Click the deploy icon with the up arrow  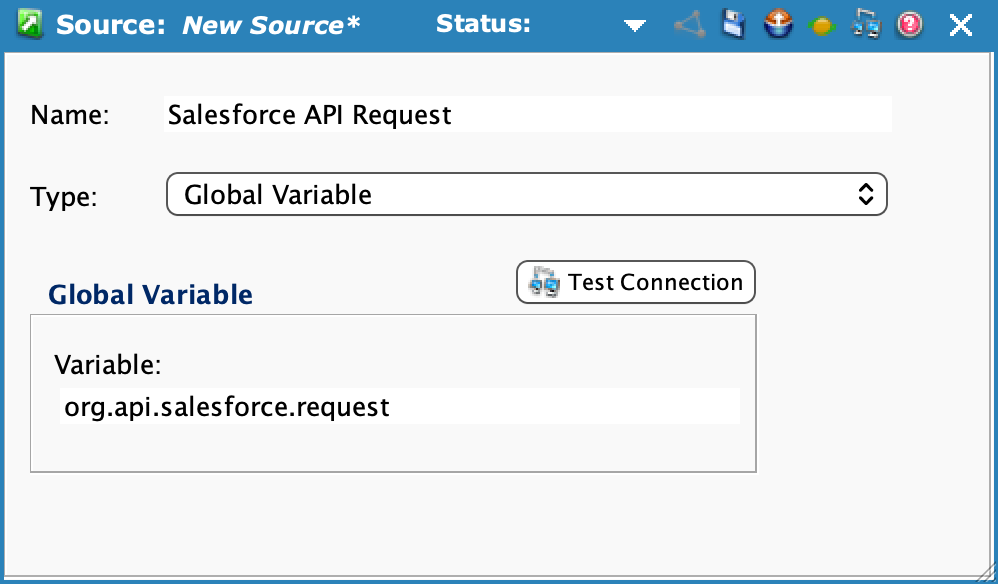click(777, 26)
